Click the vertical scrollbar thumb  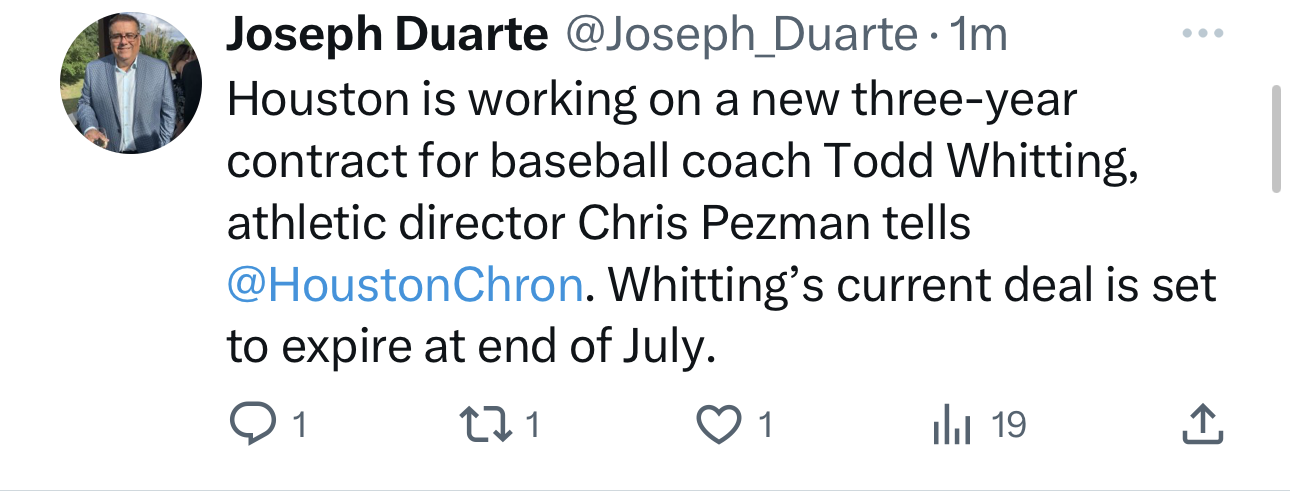tap(1275, 138)
